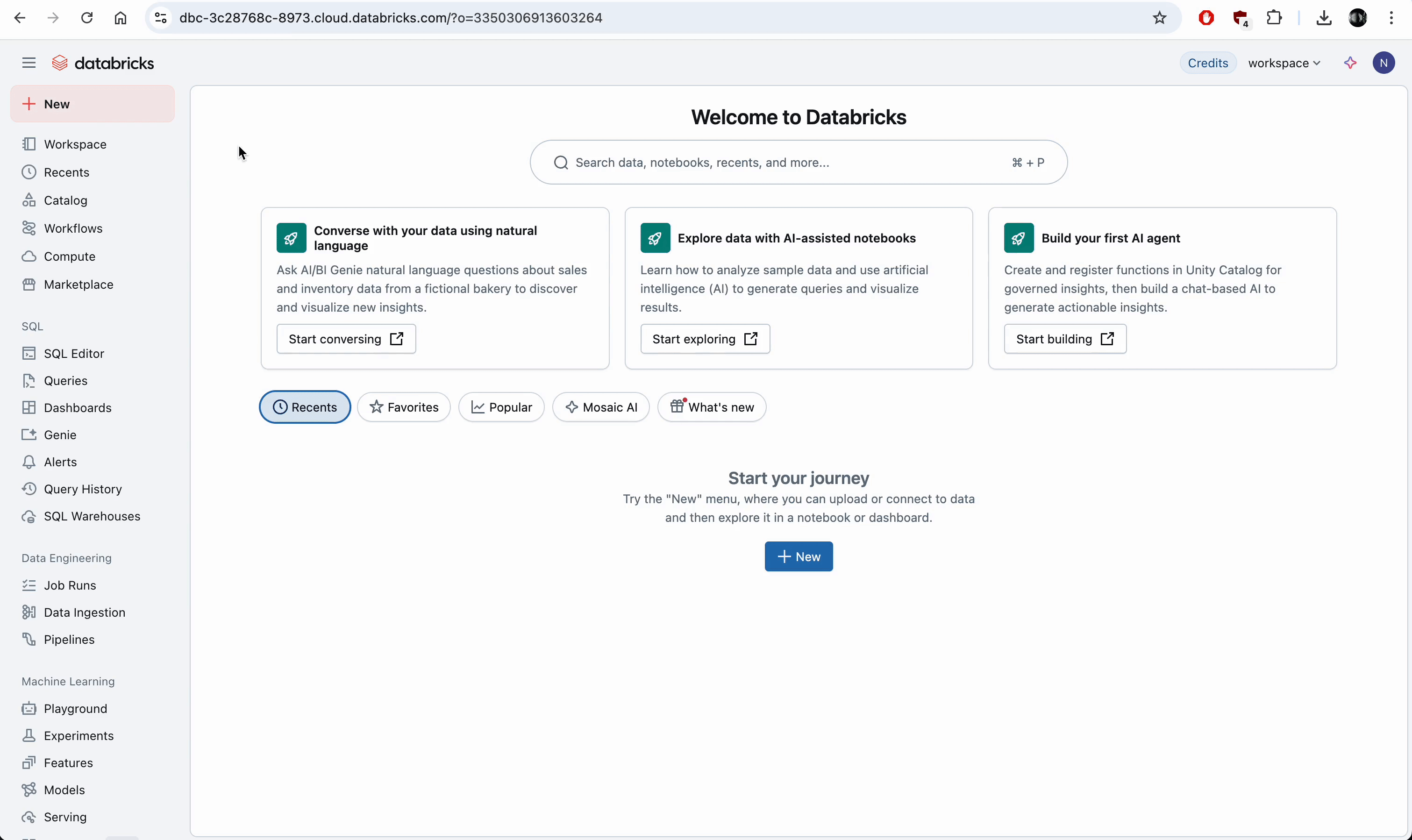
Task: Select the Favorites filter chip
Action: click(x=403, y=407)
